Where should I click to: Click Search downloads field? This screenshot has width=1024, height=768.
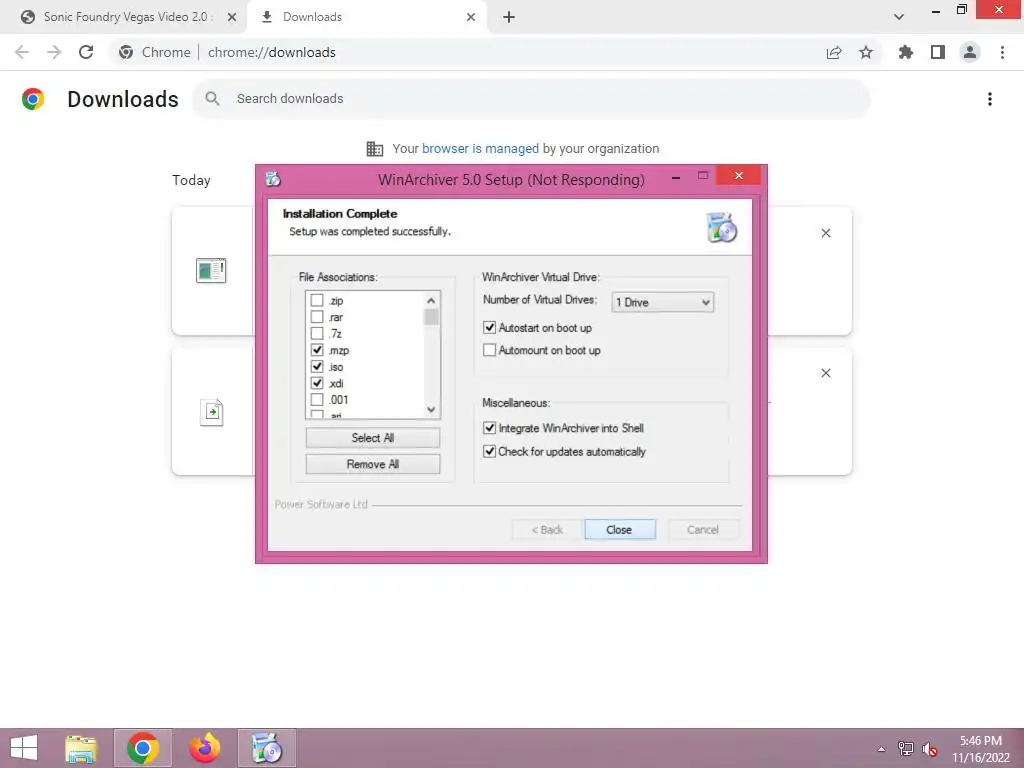click(532, 99)
